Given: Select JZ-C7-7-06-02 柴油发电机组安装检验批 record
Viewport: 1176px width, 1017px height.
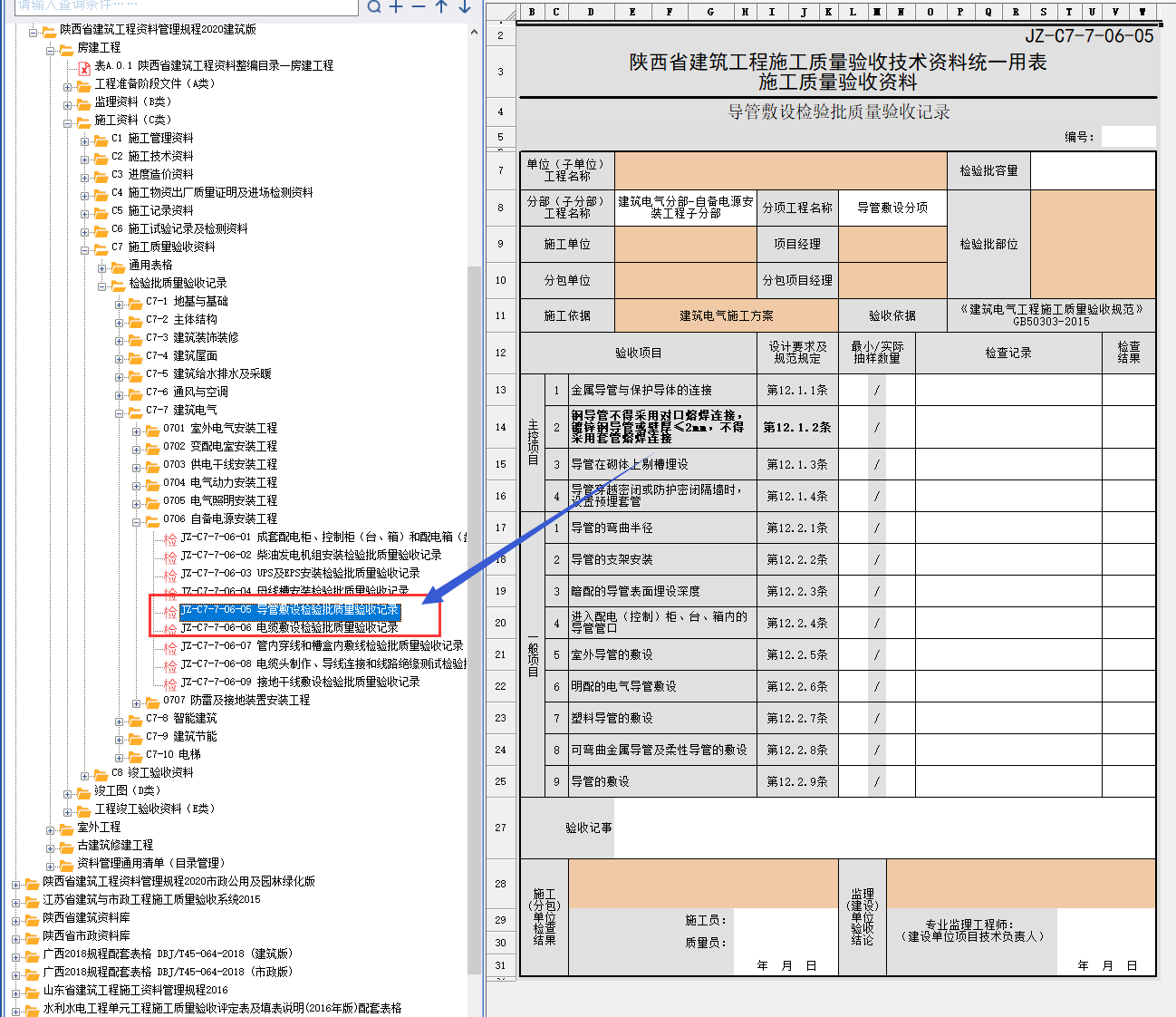Looking at the screenshot, I should click(x=311, y=555).
